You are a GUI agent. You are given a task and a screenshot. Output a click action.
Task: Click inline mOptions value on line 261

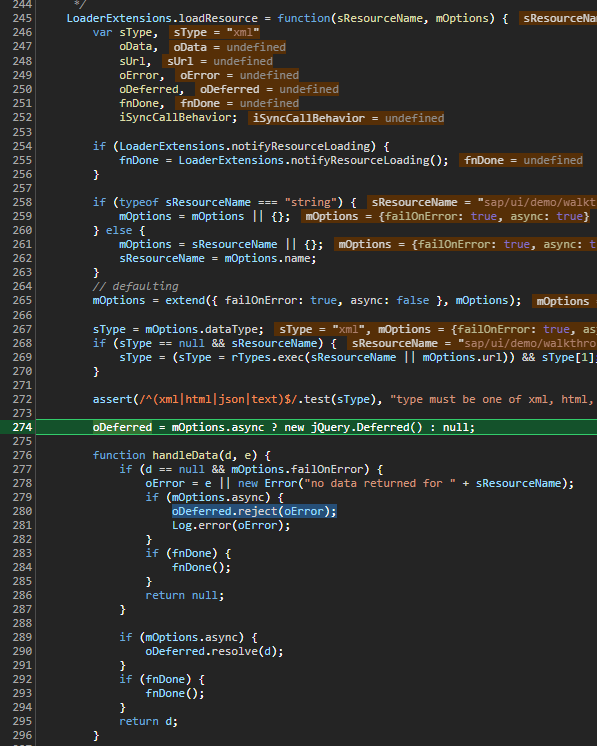point(465,245)
